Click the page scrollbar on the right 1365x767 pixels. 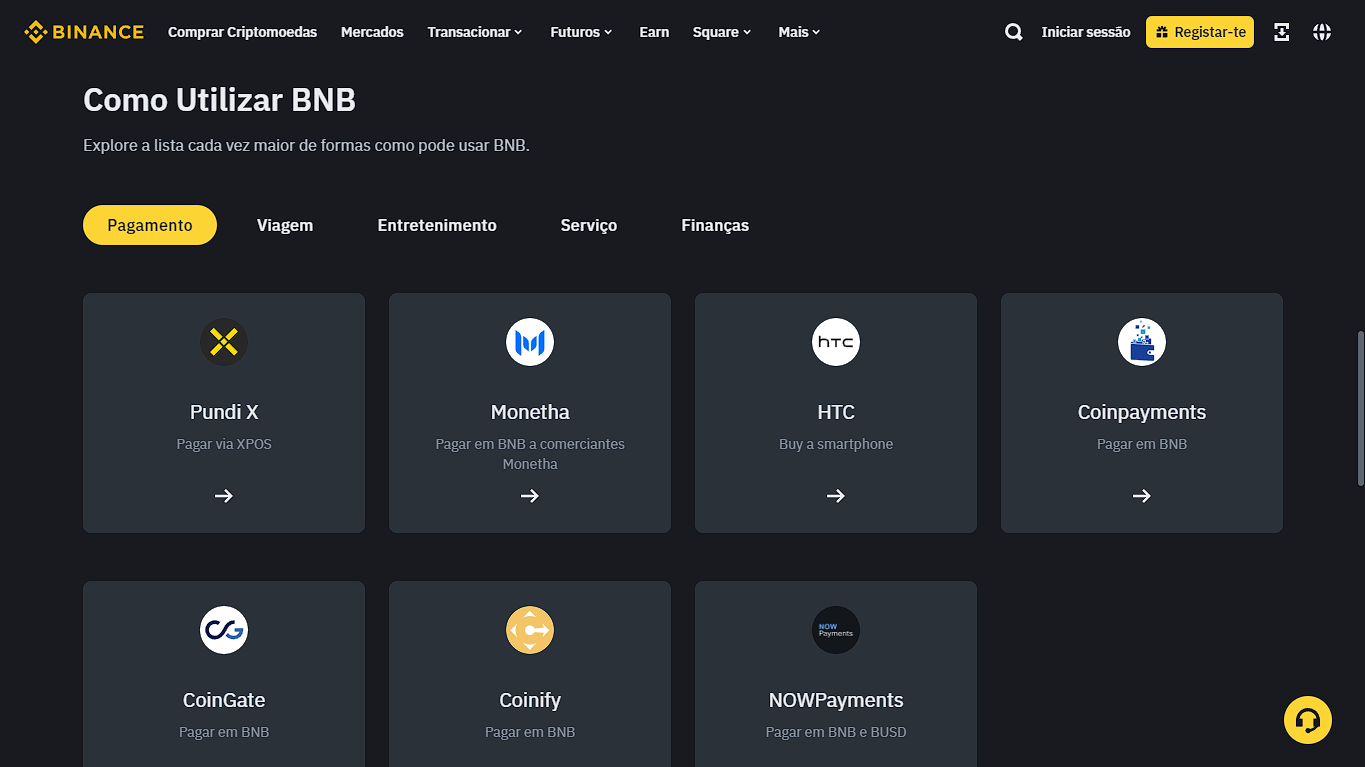click(1359, 400)
